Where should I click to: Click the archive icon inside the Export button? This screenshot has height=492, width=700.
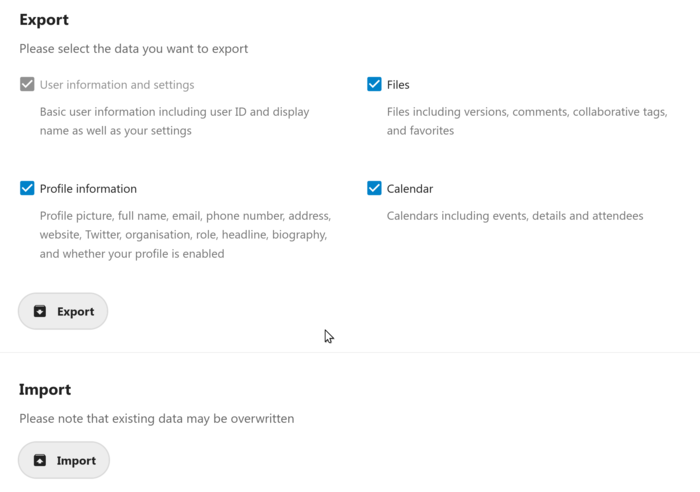tap(40, 311)
